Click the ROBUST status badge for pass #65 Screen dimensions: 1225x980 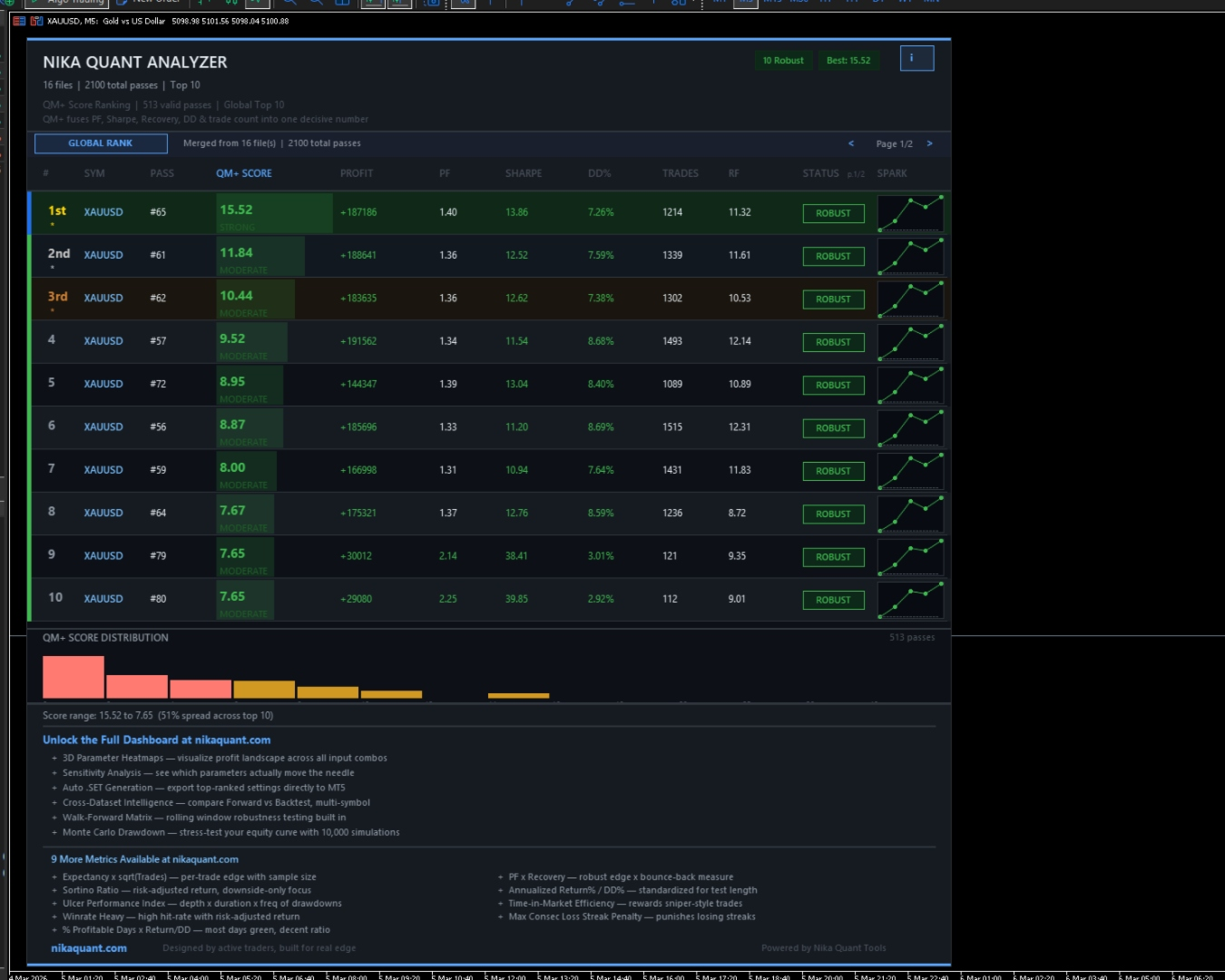[833, 213]
